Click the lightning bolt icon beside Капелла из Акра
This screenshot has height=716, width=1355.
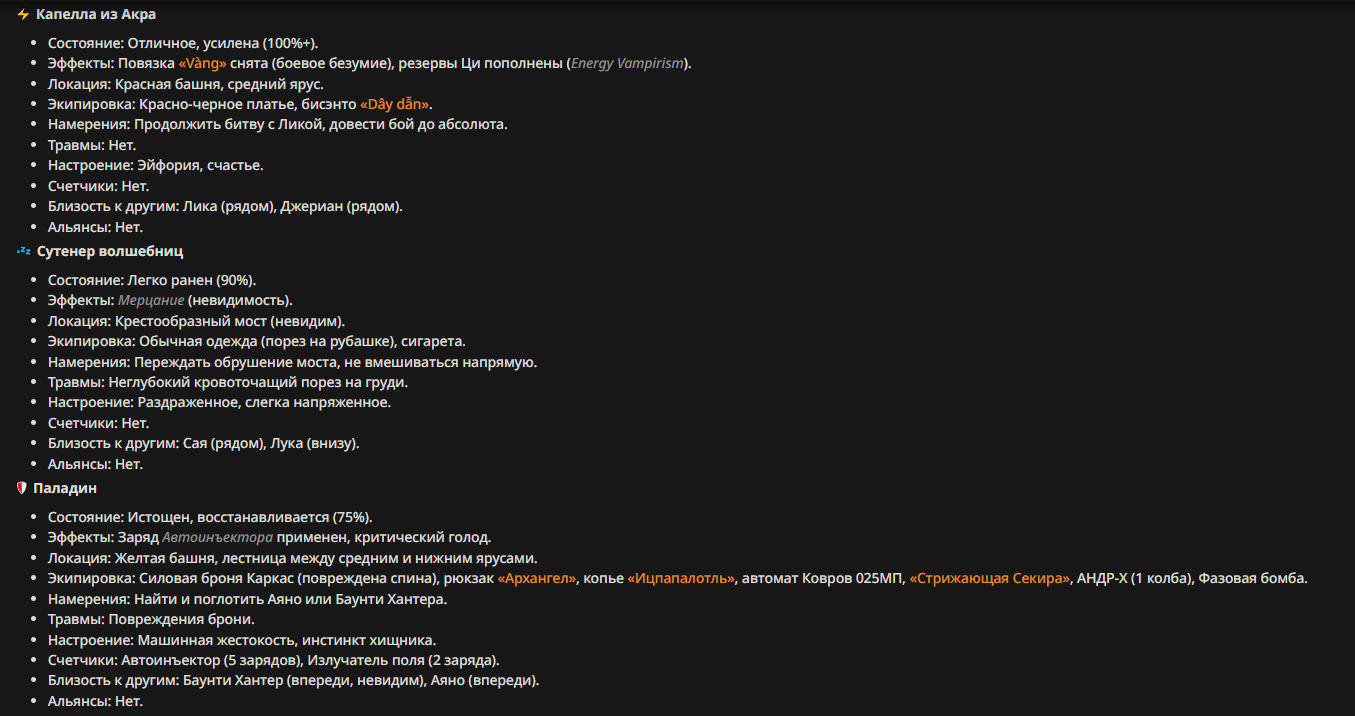tap(23, 15)
